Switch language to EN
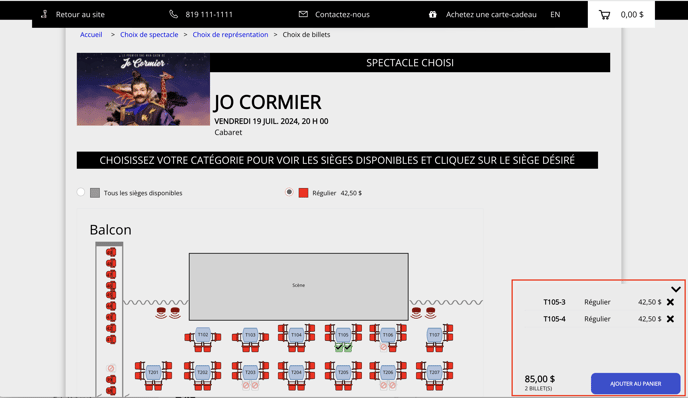The width and height of the screenshot is (688, 398). [555, 14]
